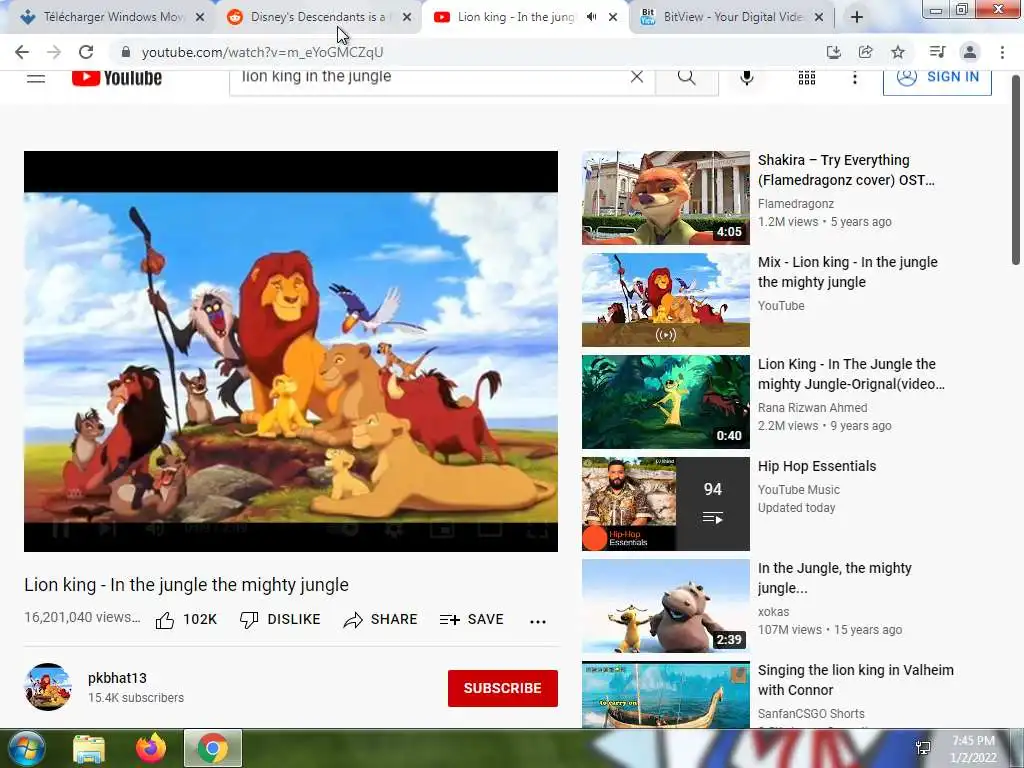
Task: Click the taskbar clock showing 7:45 PM
Action: coord(973,749)
